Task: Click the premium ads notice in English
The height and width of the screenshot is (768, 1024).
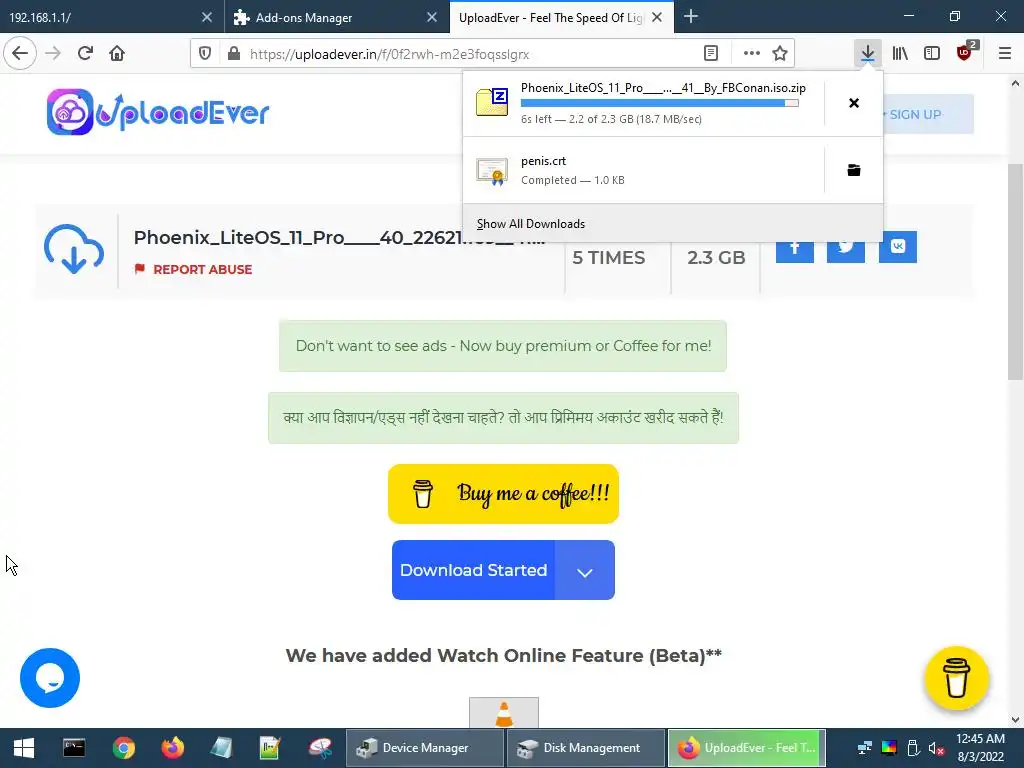Action: click(x=503, y=346)
